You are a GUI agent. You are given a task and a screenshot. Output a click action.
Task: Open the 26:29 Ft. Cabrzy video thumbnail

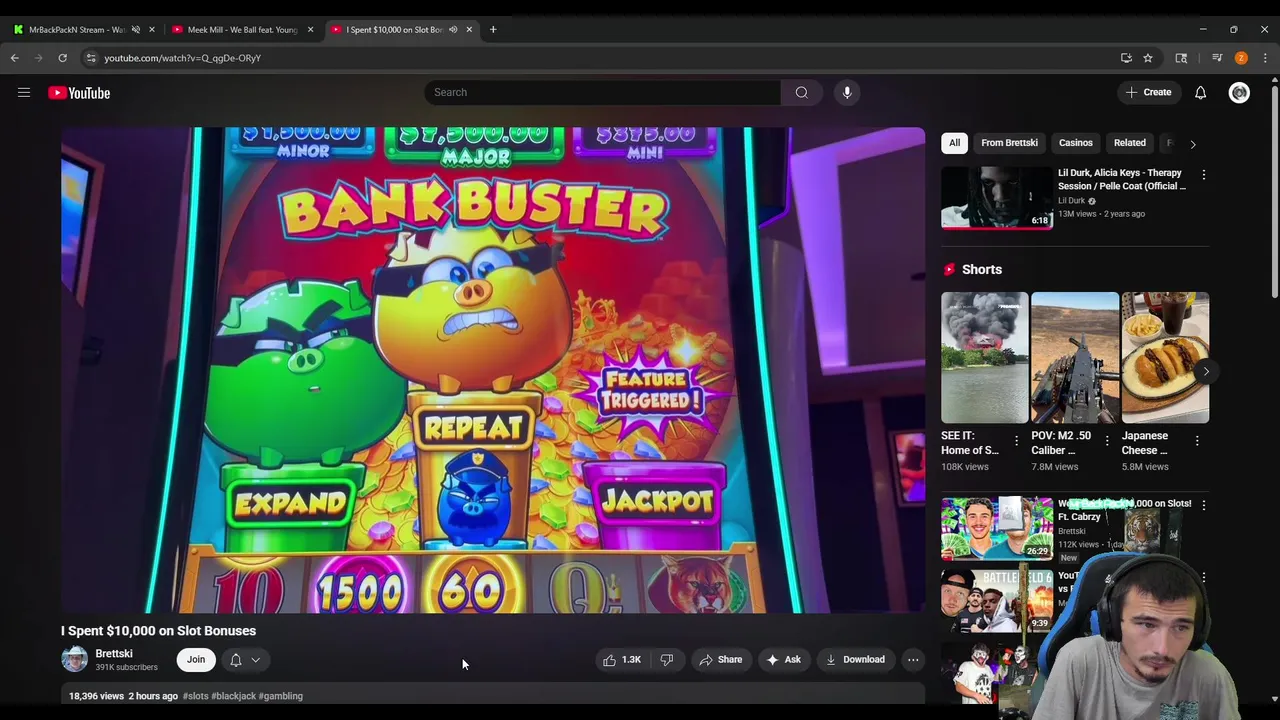point(997,528)
